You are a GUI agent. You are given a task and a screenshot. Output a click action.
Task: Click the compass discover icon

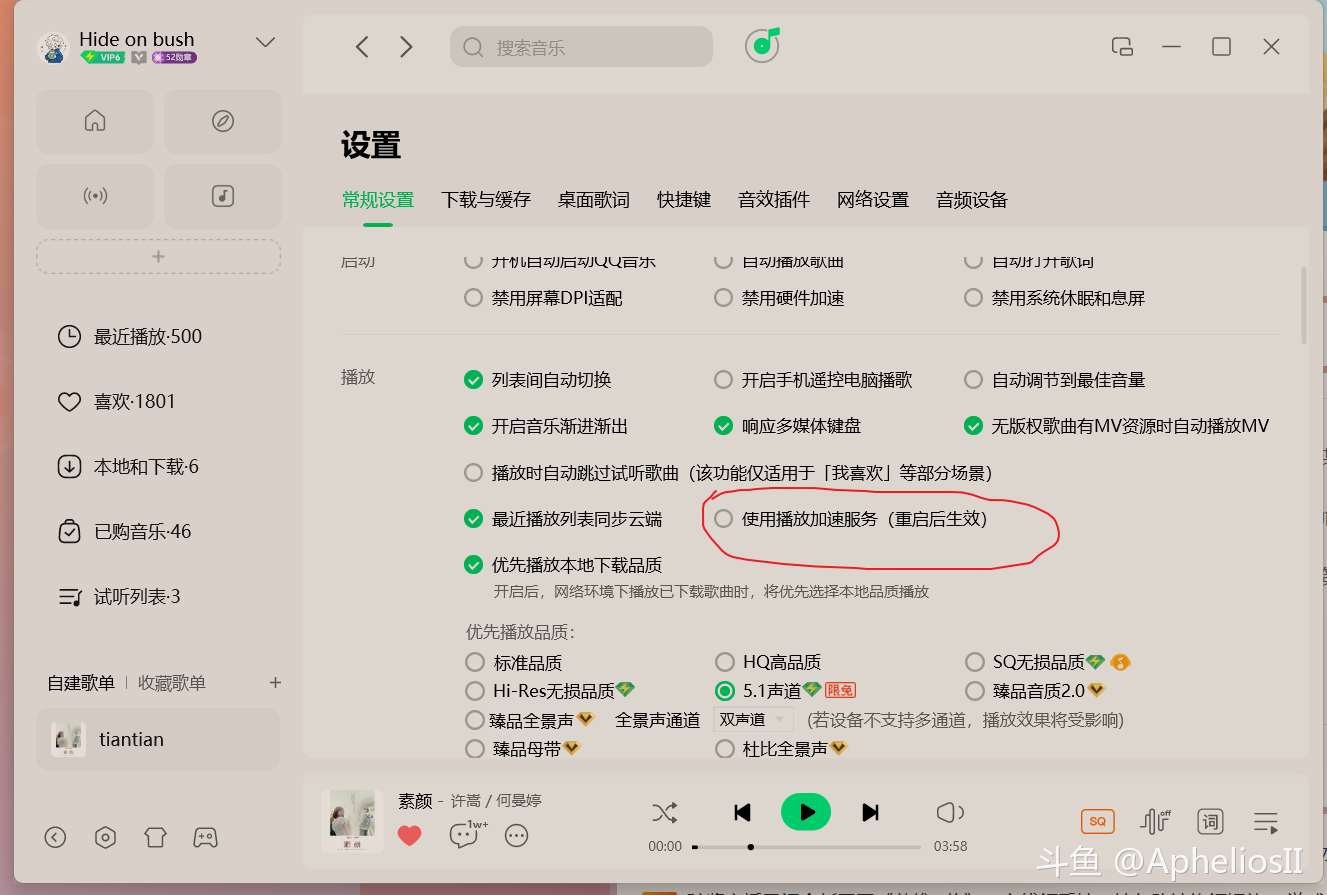[x=223, y=121]
